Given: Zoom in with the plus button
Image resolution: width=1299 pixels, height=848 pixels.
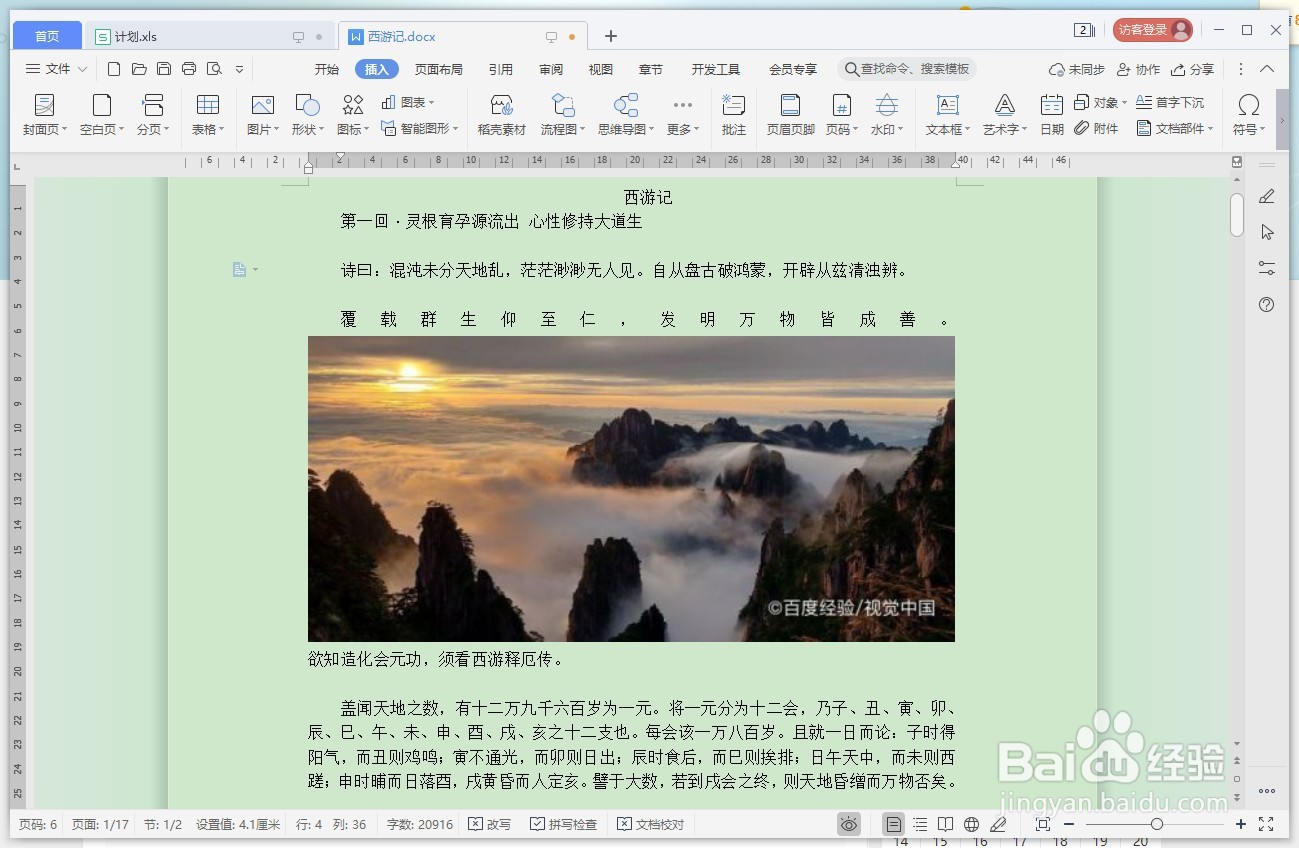Looking at the screenshot, I should (1241, 824).
